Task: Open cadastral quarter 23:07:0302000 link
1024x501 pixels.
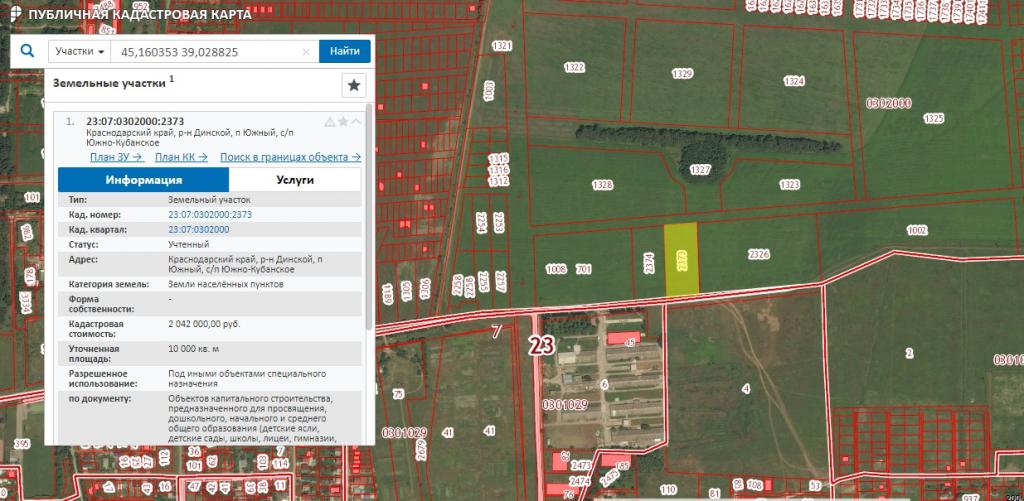Action: point(198,230)
